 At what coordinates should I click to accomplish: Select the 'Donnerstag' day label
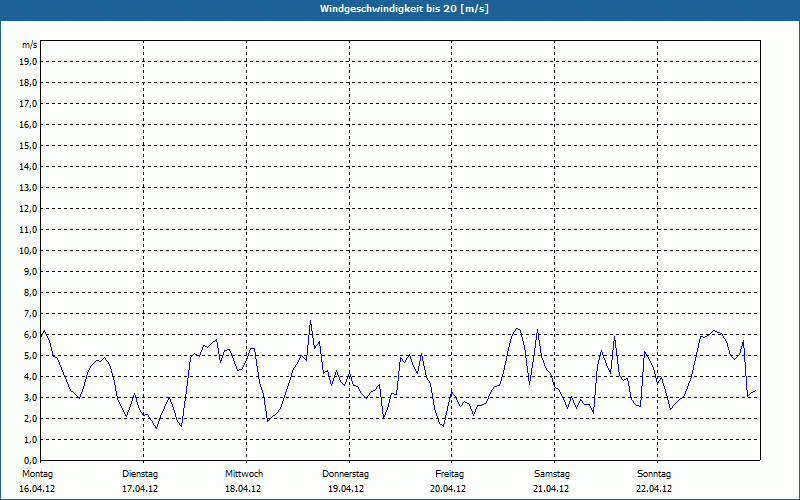pos(345,474)
